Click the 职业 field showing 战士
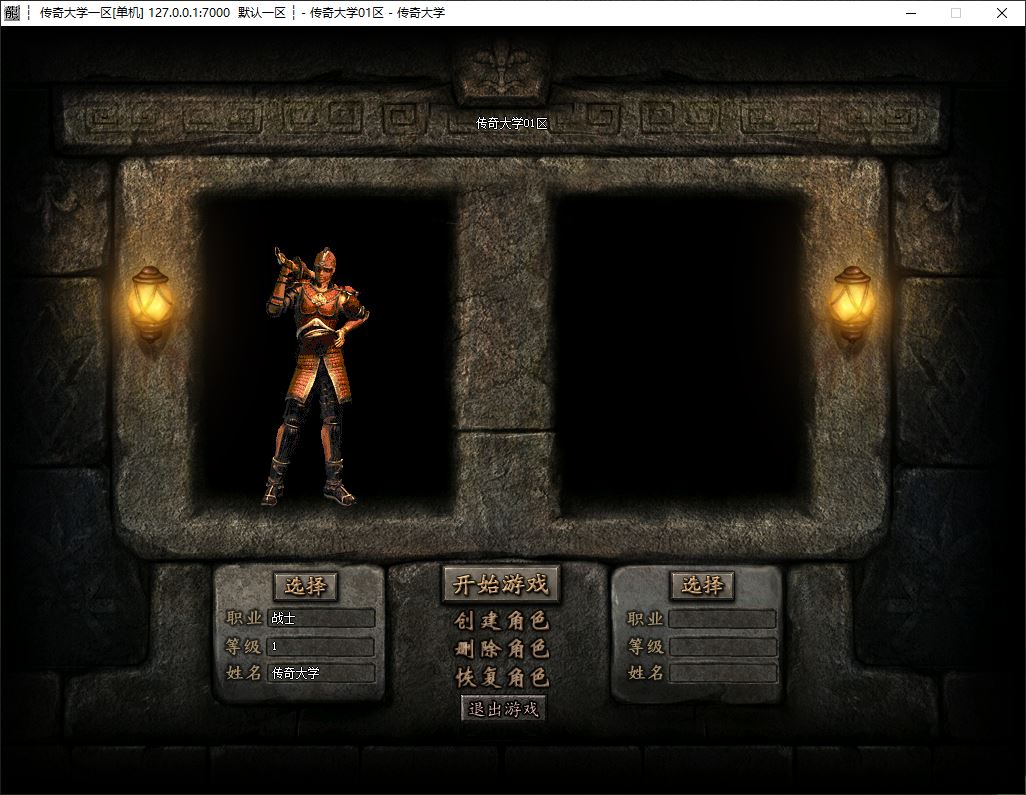This screenshot has height=795, width=1026. click(x=321, y=619)
